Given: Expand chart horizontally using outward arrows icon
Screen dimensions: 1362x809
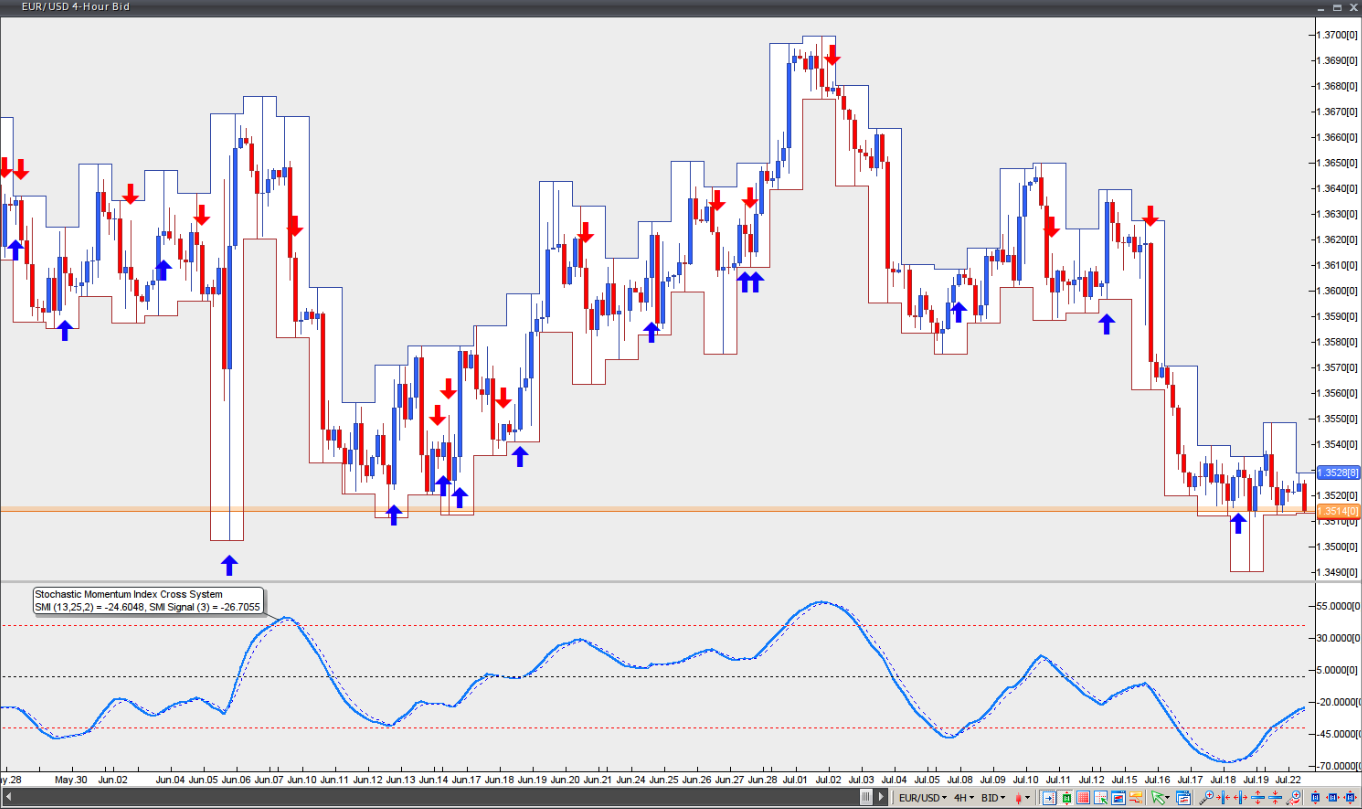Looking at the screenshot, I should pyautogui.click(x=1240, y=797).
